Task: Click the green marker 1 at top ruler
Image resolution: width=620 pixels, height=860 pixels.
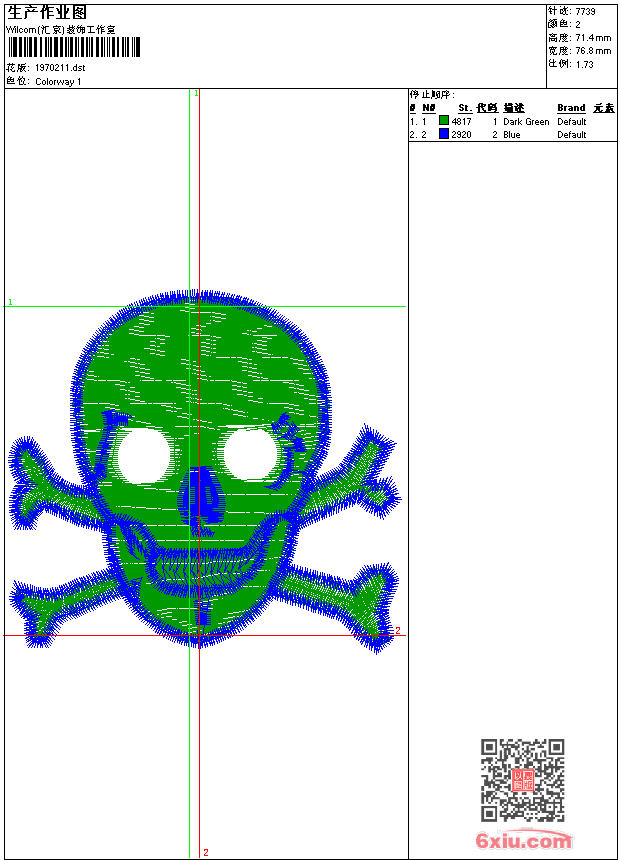Action: click(196, 93)
